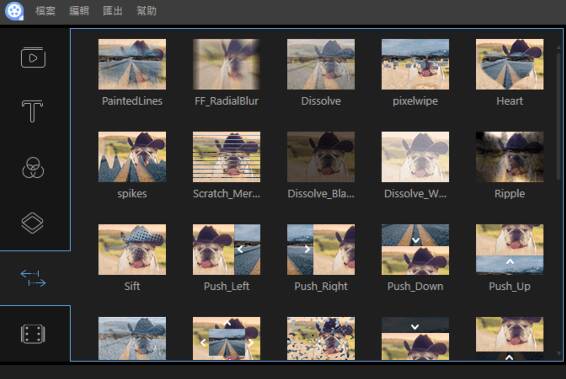Open the 匯出 menu
Screen dimensions: 566x379
(113, 11)
